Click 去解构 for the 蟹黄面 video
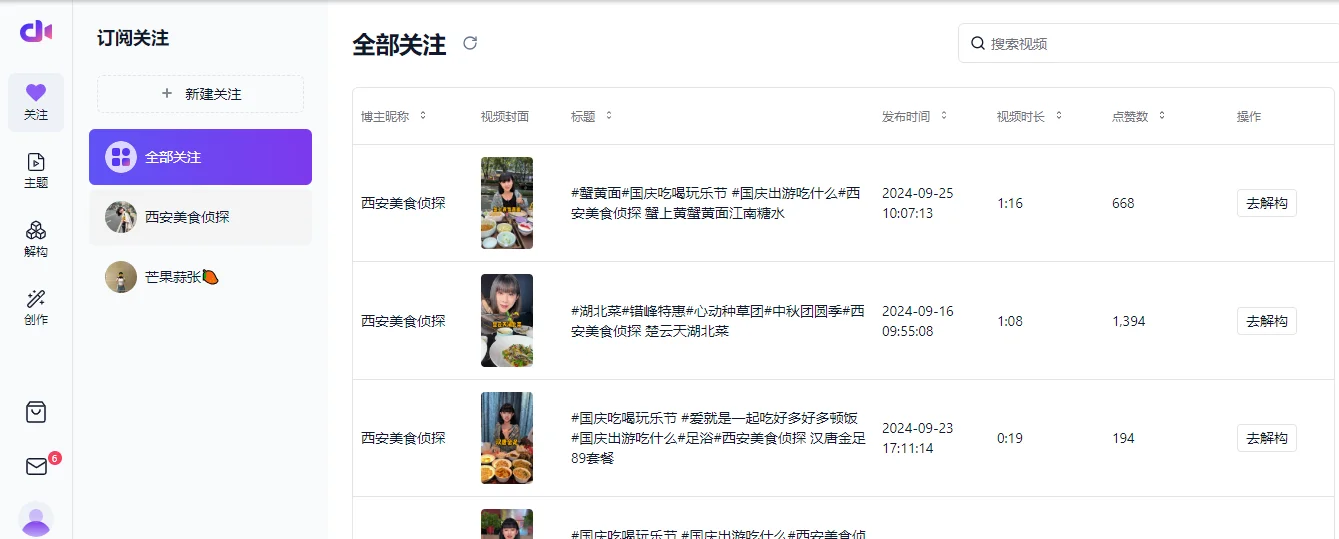 click(1266, 203)
